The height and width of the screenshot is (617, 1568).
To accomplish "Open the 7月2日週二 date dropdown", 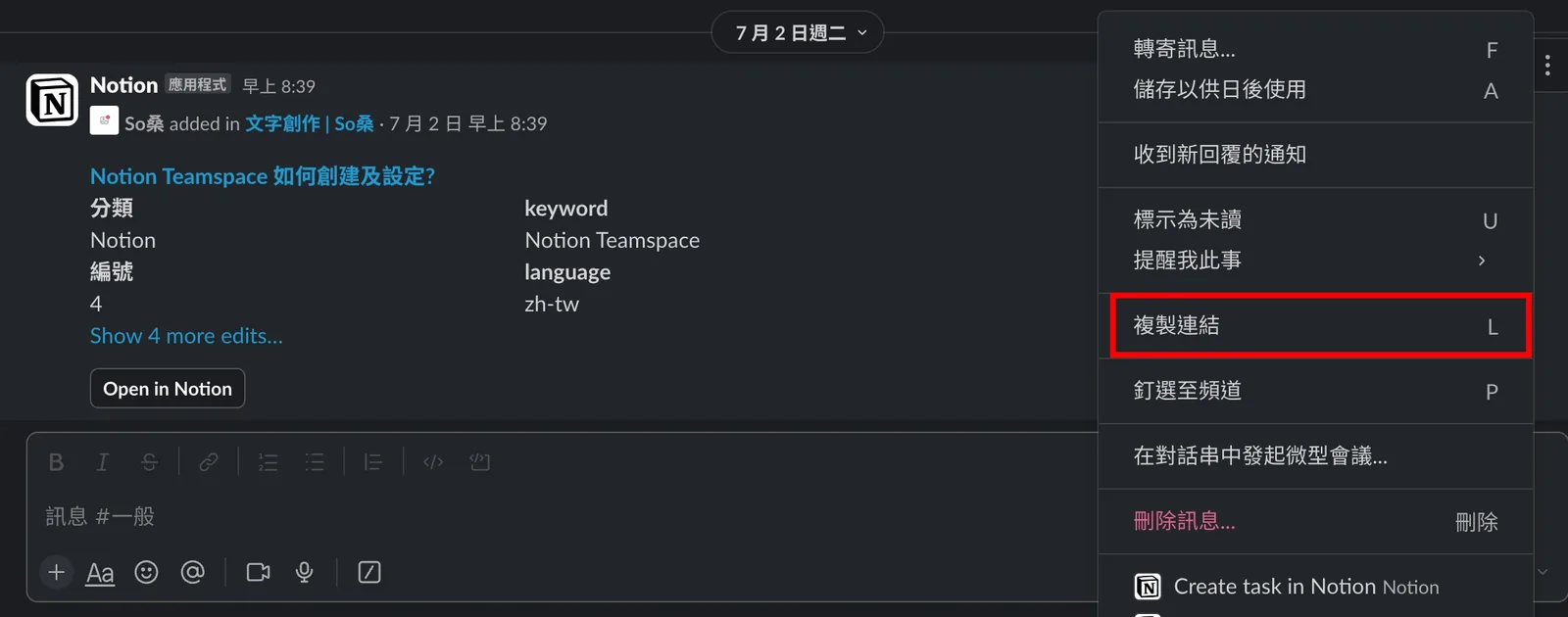I will [798, 32].
